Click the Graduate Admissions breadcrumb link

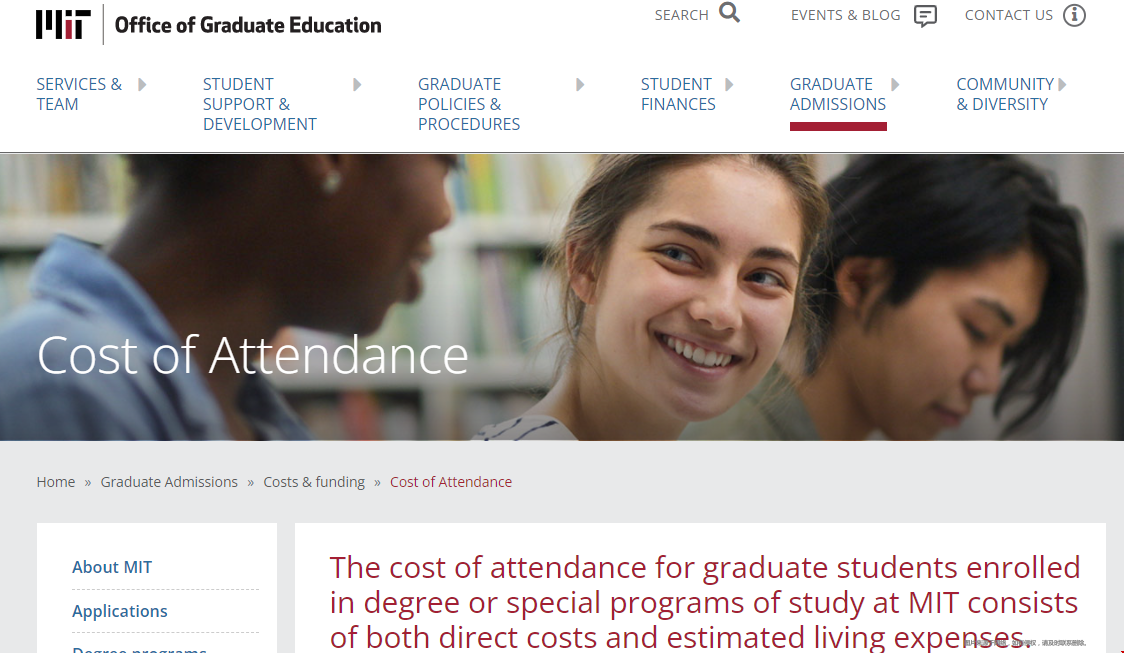pos(169,482)
